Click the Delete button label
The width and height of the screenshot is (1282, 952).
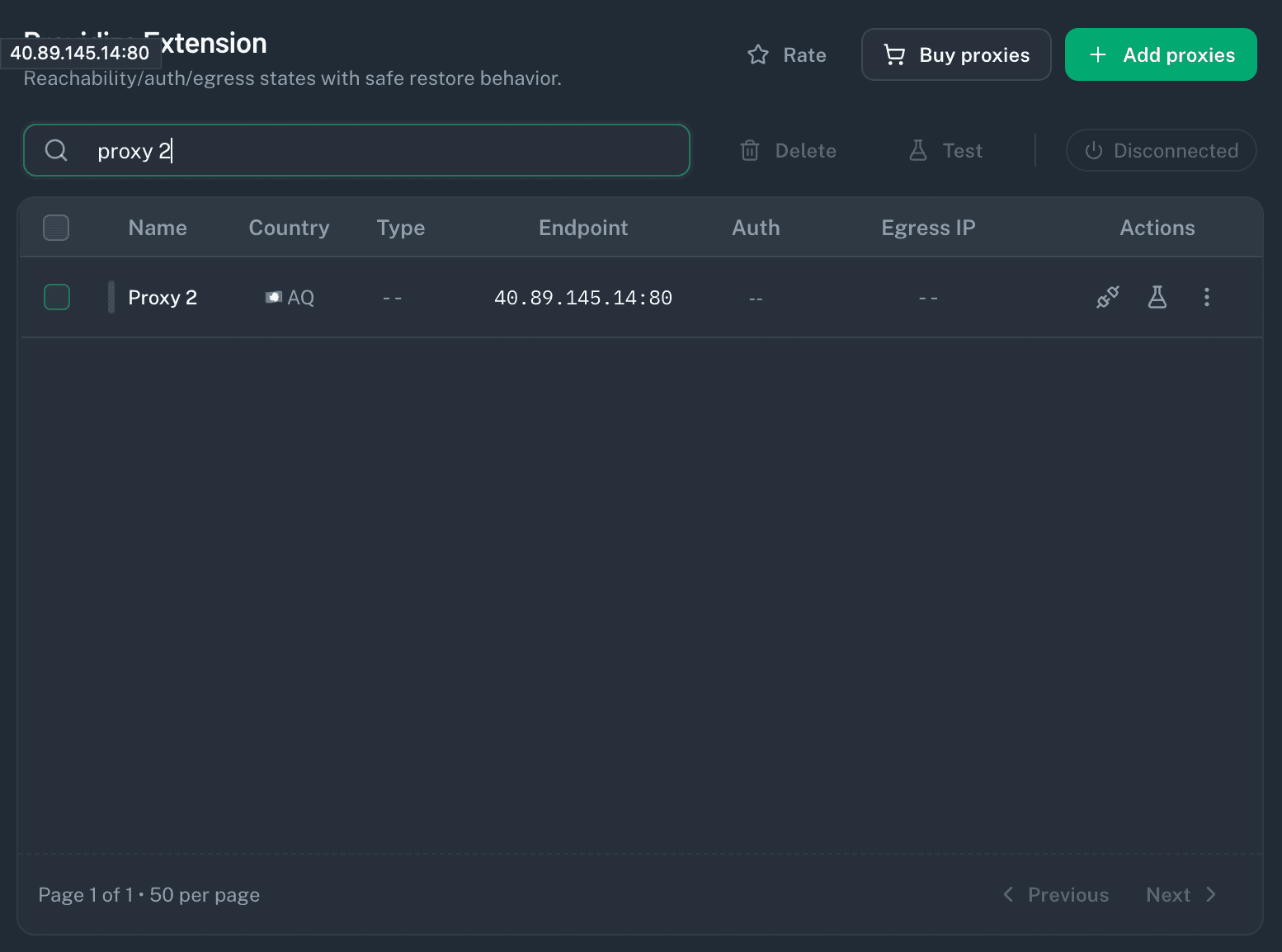click(x=805, y=151)
